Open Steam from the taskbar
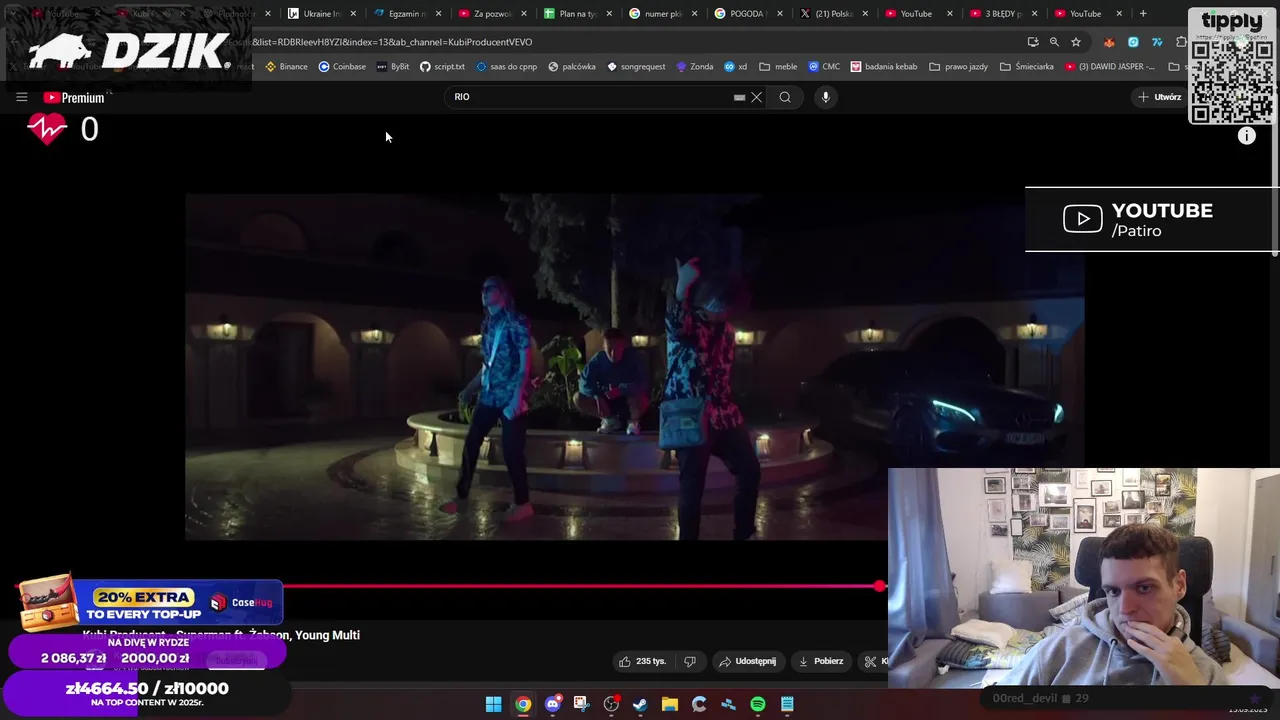1280x720 pixels. [x=640, y=704]
